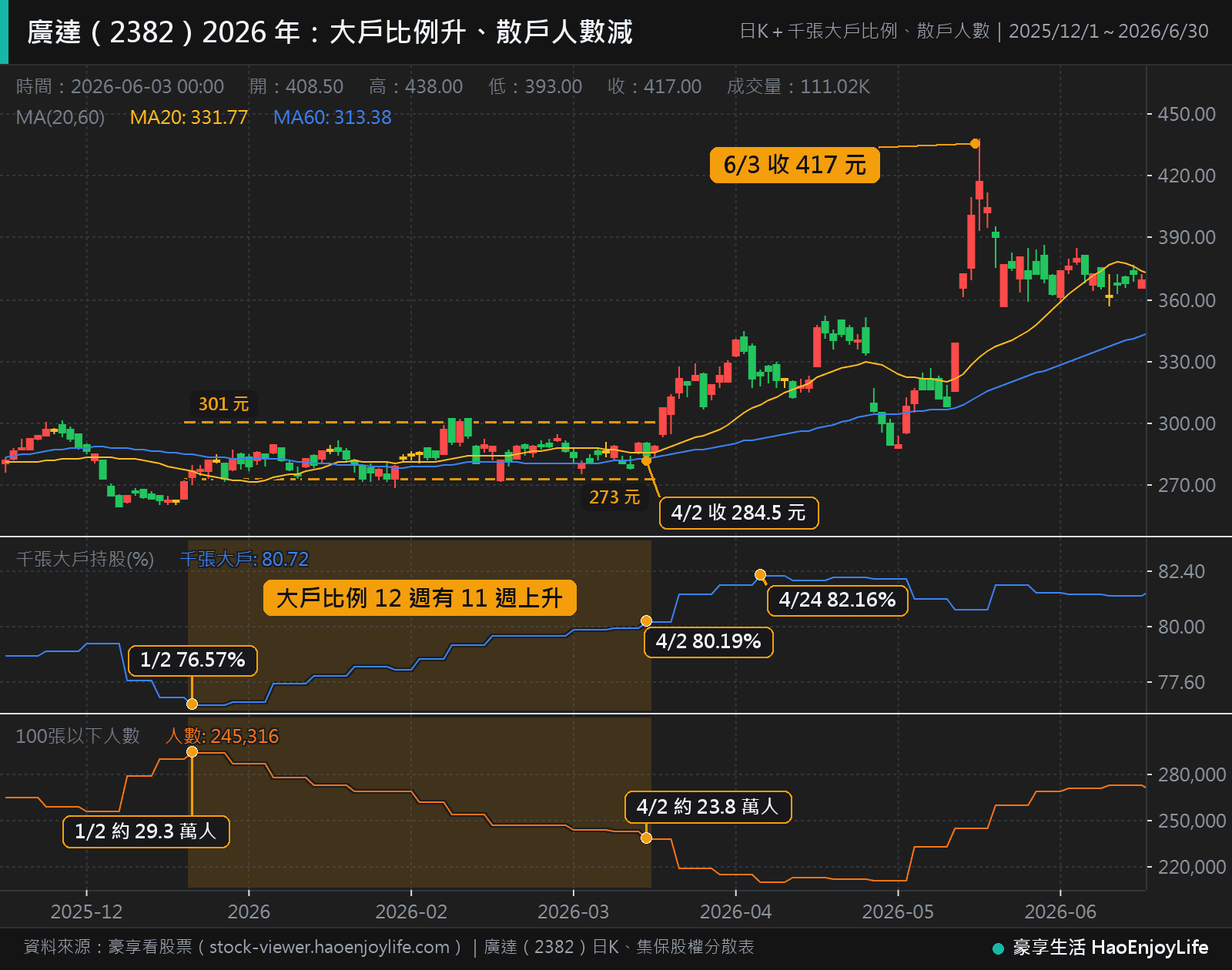Click the 收:417.00 value
Image resolution: width=1232 pixels, height=970 pixels.
(x=654, y=86)
